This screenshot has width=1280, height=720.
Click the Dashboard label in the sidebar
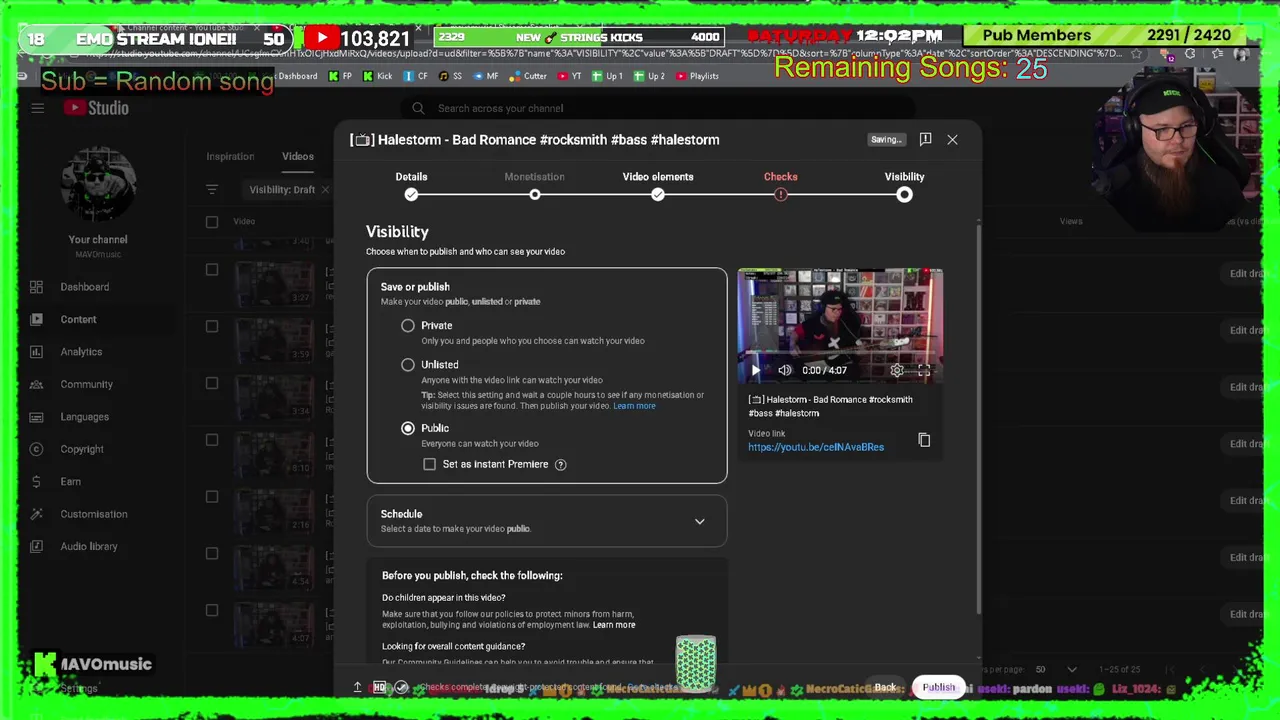[x=85, y=287]
